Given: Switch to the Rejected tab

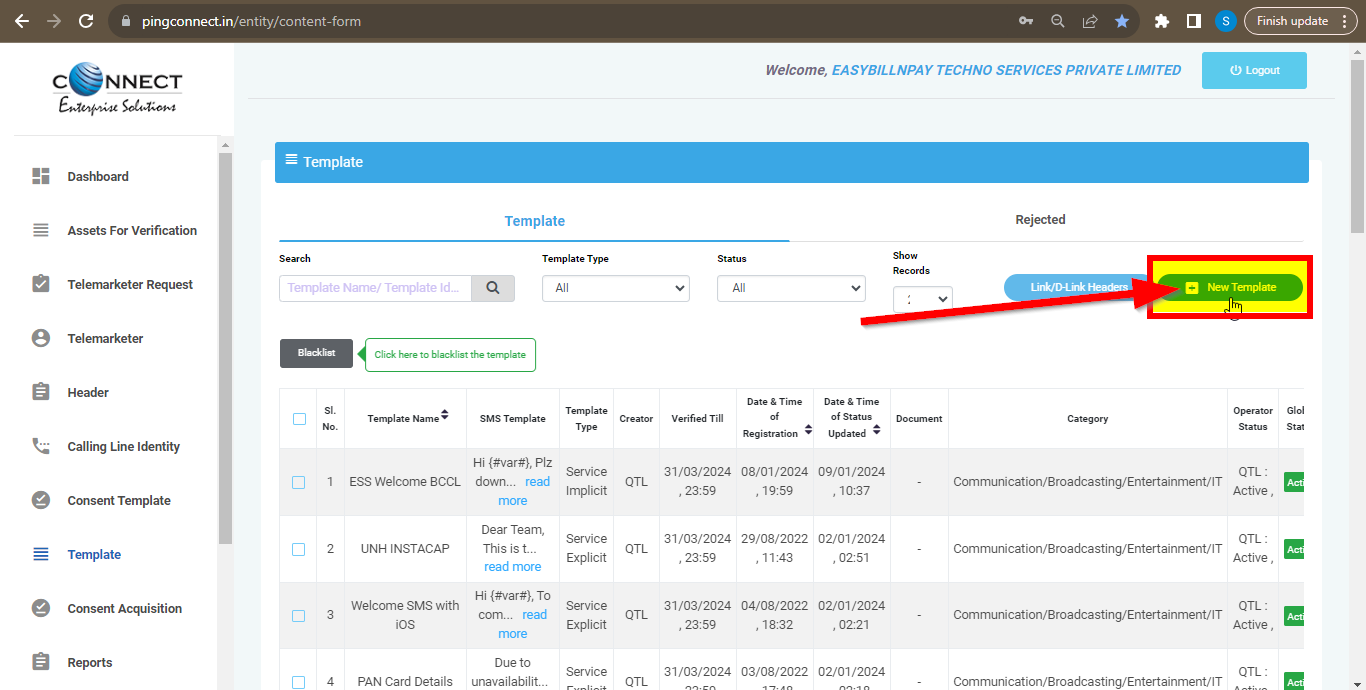Looking at the screenshot, I should [x=1040, y=220].
